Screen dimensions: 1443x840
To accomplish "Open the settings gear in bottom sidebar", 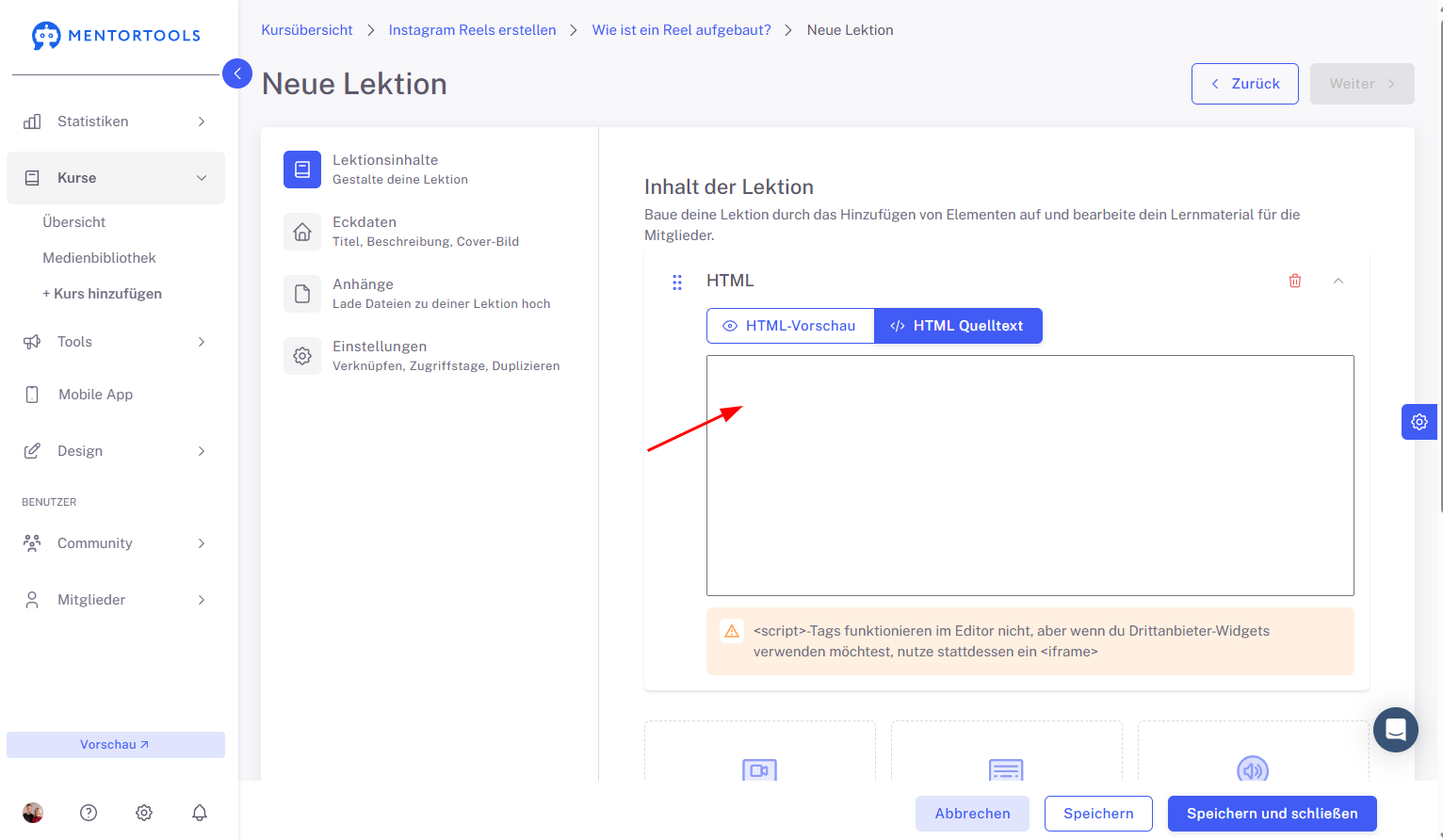I will pos(144,813).
